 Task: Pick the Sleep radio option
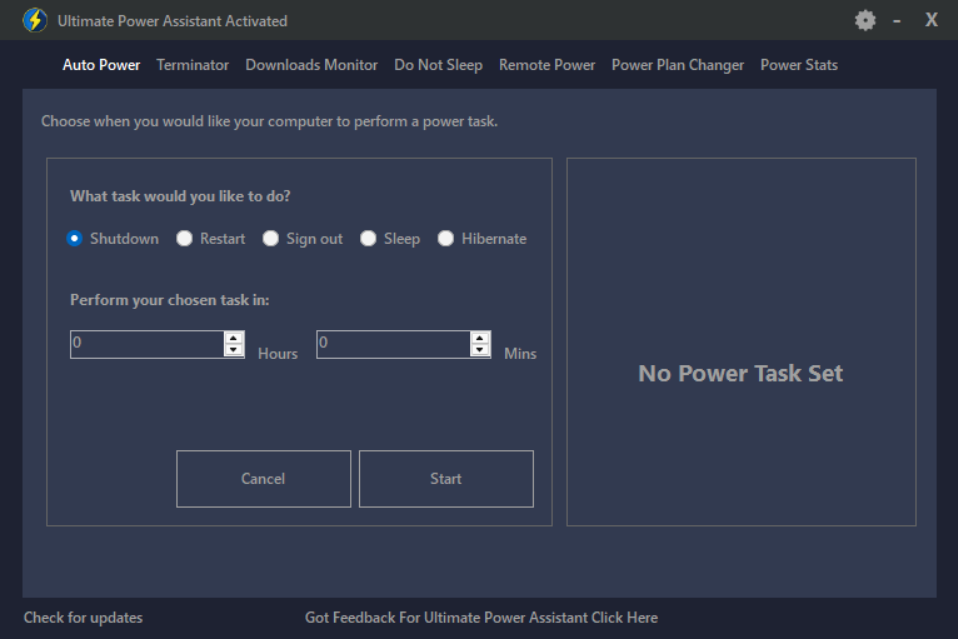tap(368, 238)
